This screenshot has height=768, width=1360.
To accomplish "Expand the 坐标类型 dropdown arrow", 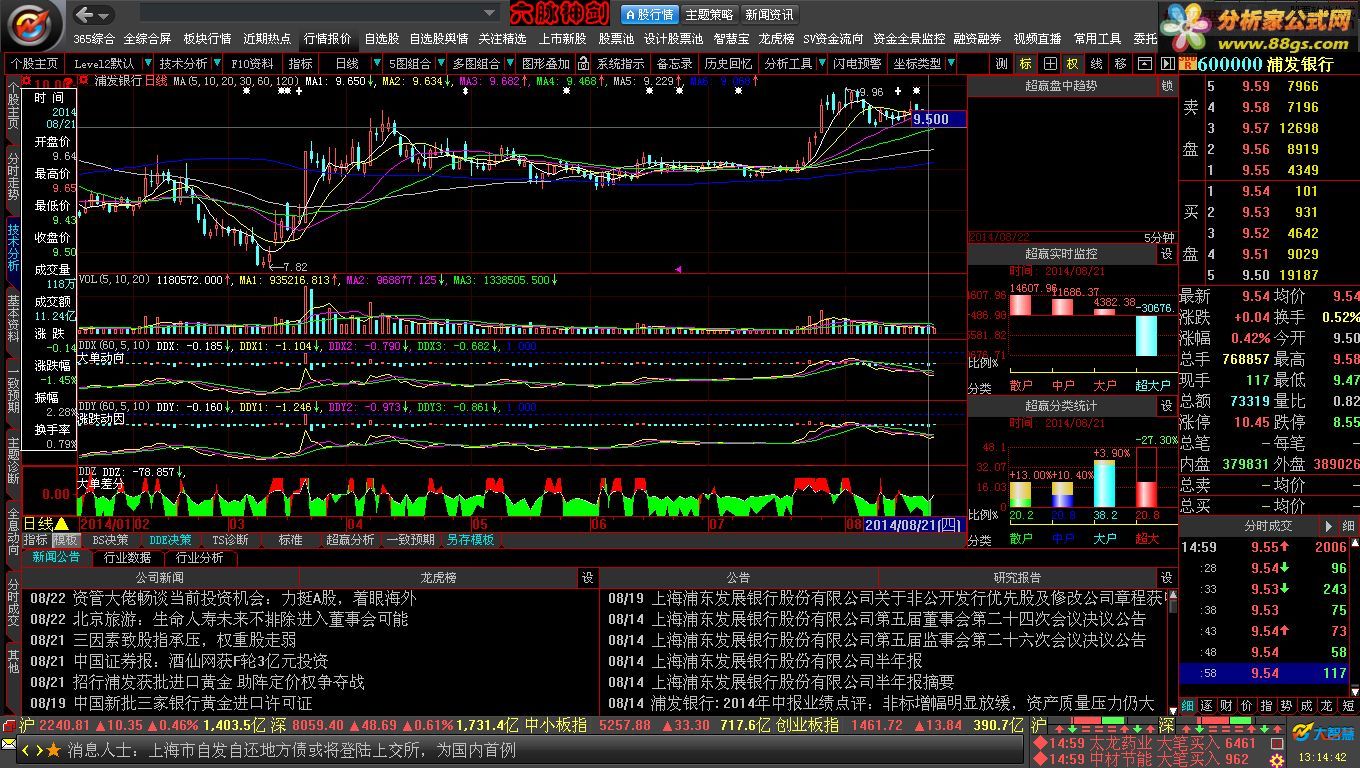I will tap(950, 63).
